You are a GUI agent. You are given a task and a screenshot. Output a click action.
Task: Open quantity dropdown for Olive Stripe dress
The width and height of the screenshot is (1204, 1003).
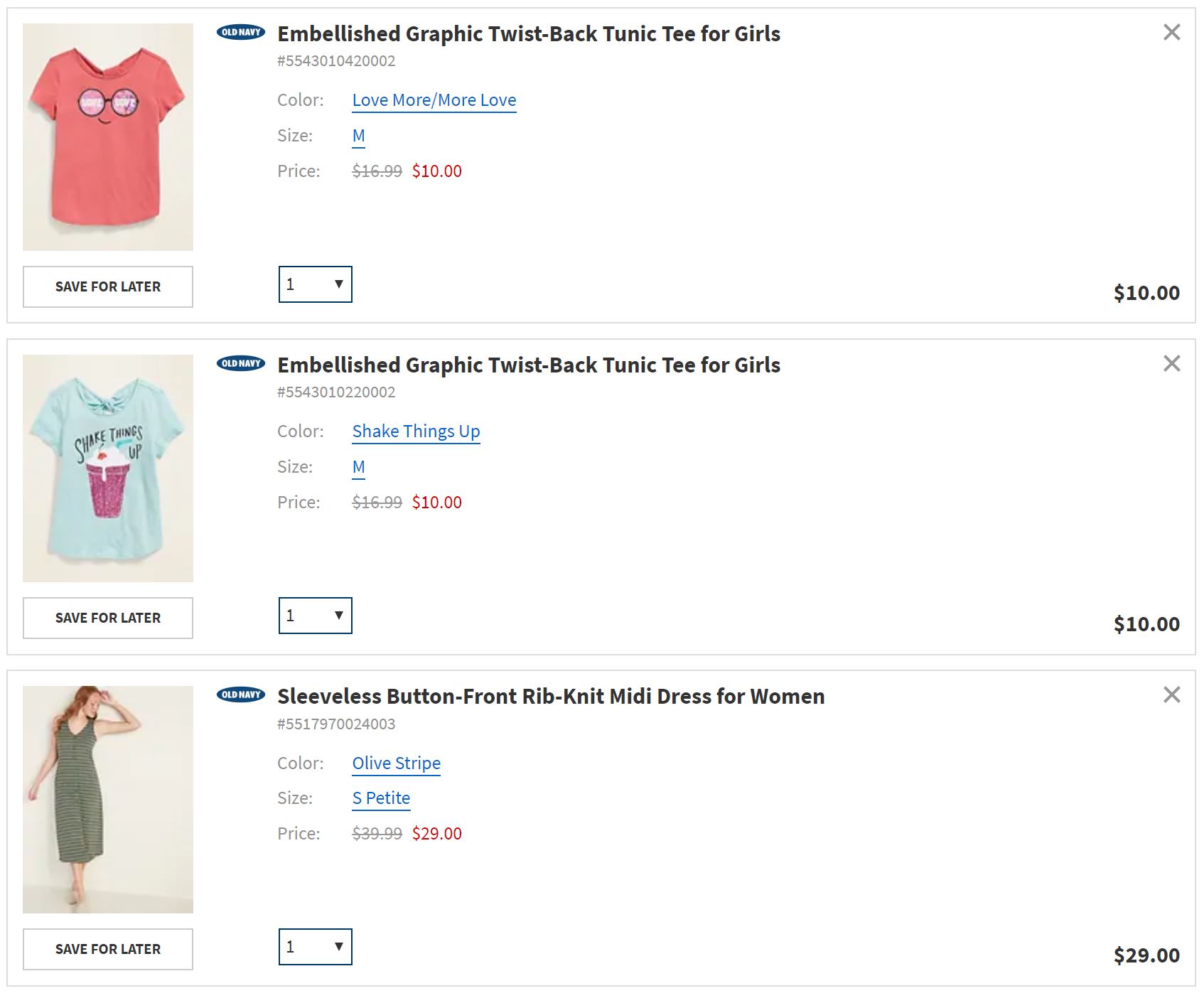[x=315, y=947]
